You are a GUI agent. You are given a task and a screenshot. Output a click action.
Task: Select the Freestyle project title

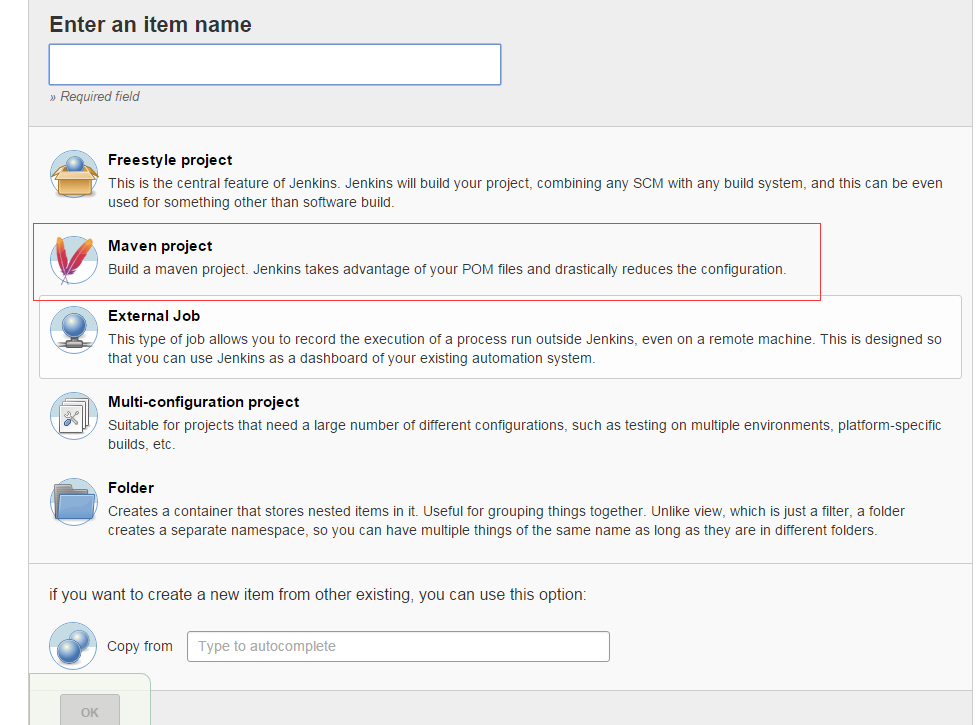point(170,160)
